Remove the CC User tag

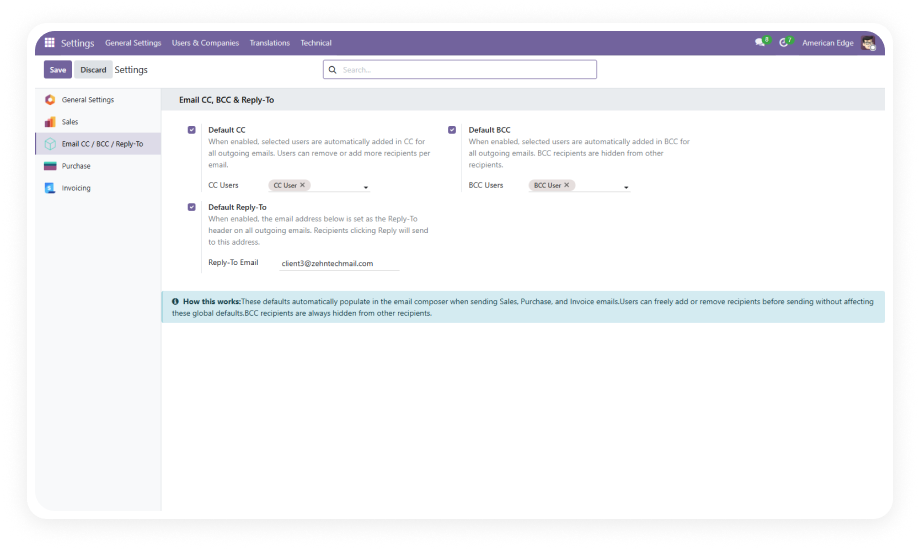(303, 185)
